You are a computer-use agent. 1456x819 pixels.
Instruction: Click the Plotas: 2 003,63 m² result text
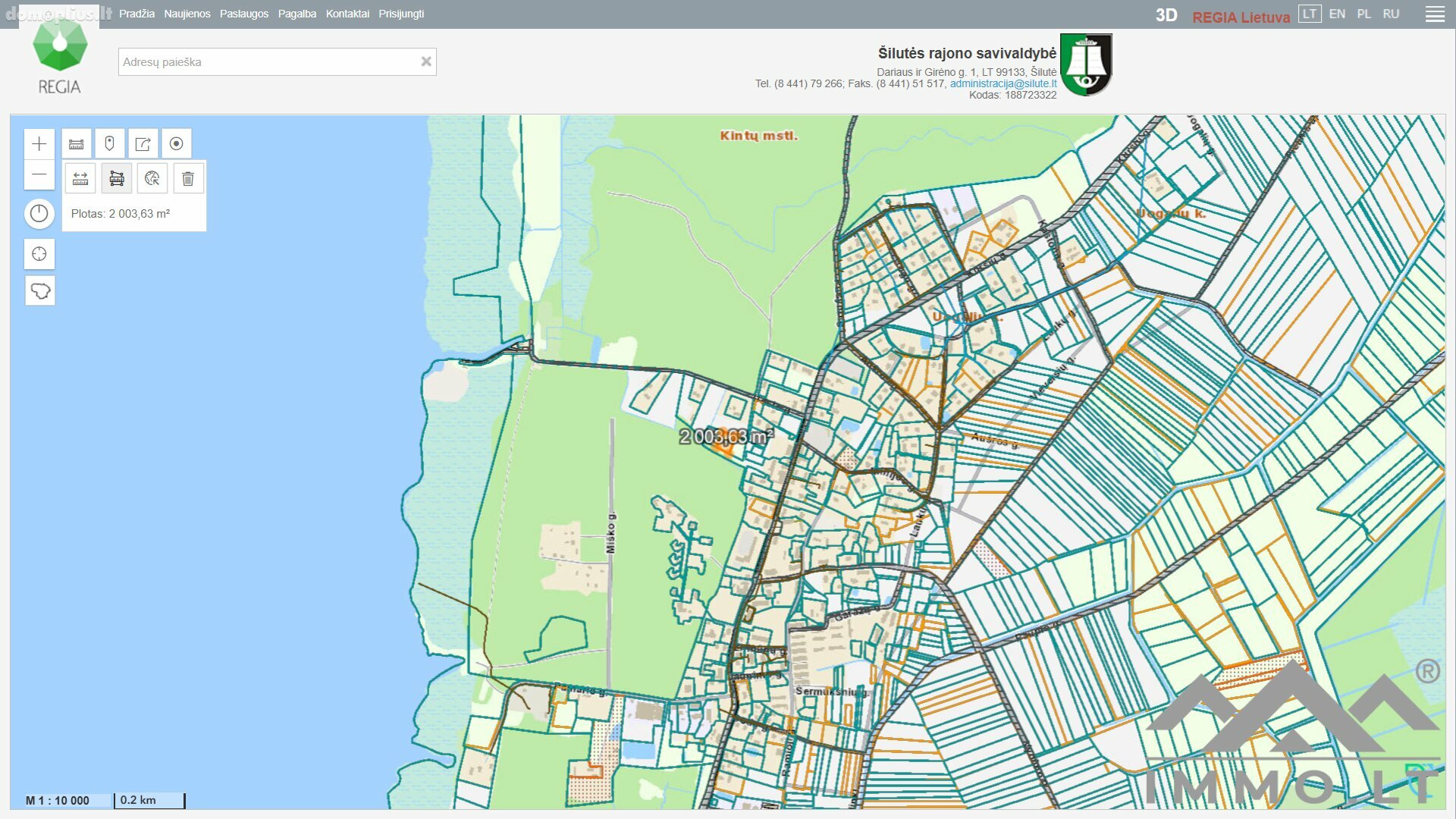121,214
